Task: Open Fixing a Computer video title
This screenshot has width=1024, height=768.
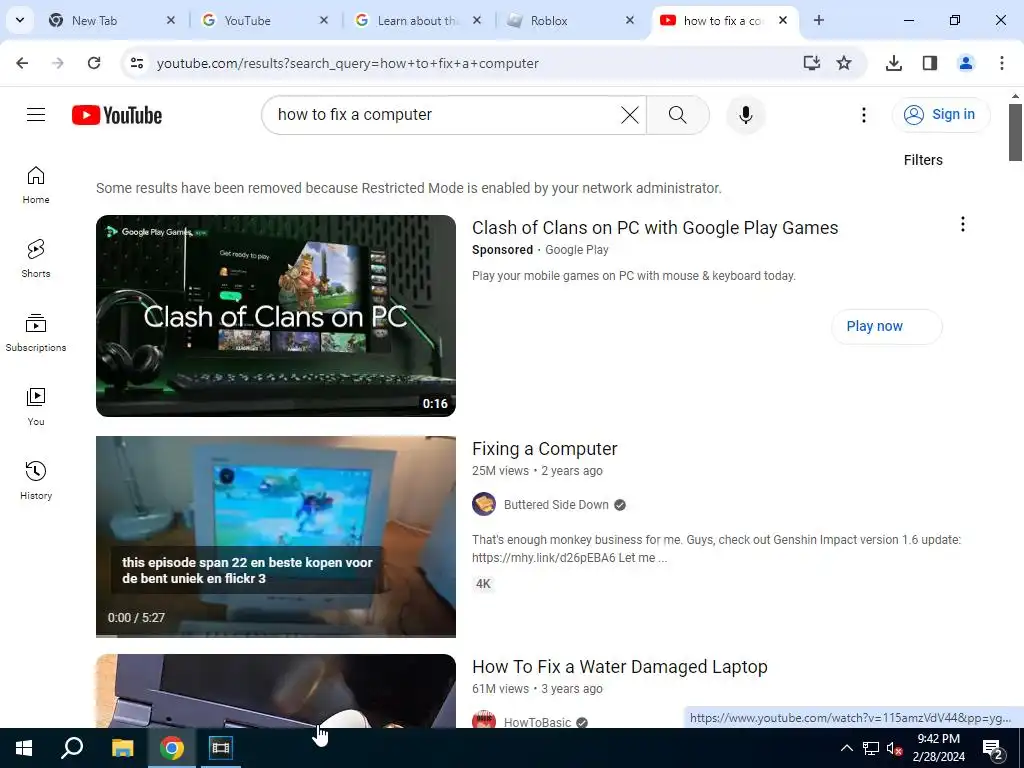Action: coord(545,449)
